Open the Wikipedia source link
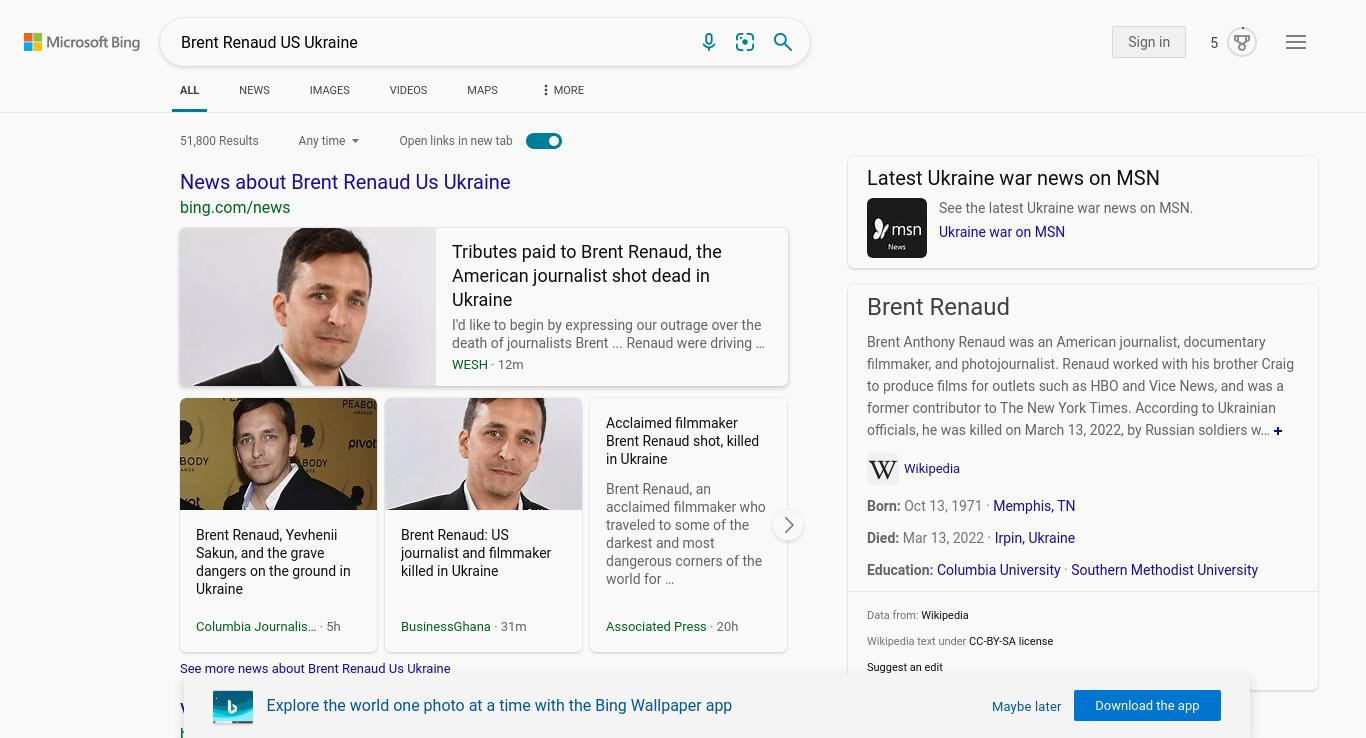 931,469
